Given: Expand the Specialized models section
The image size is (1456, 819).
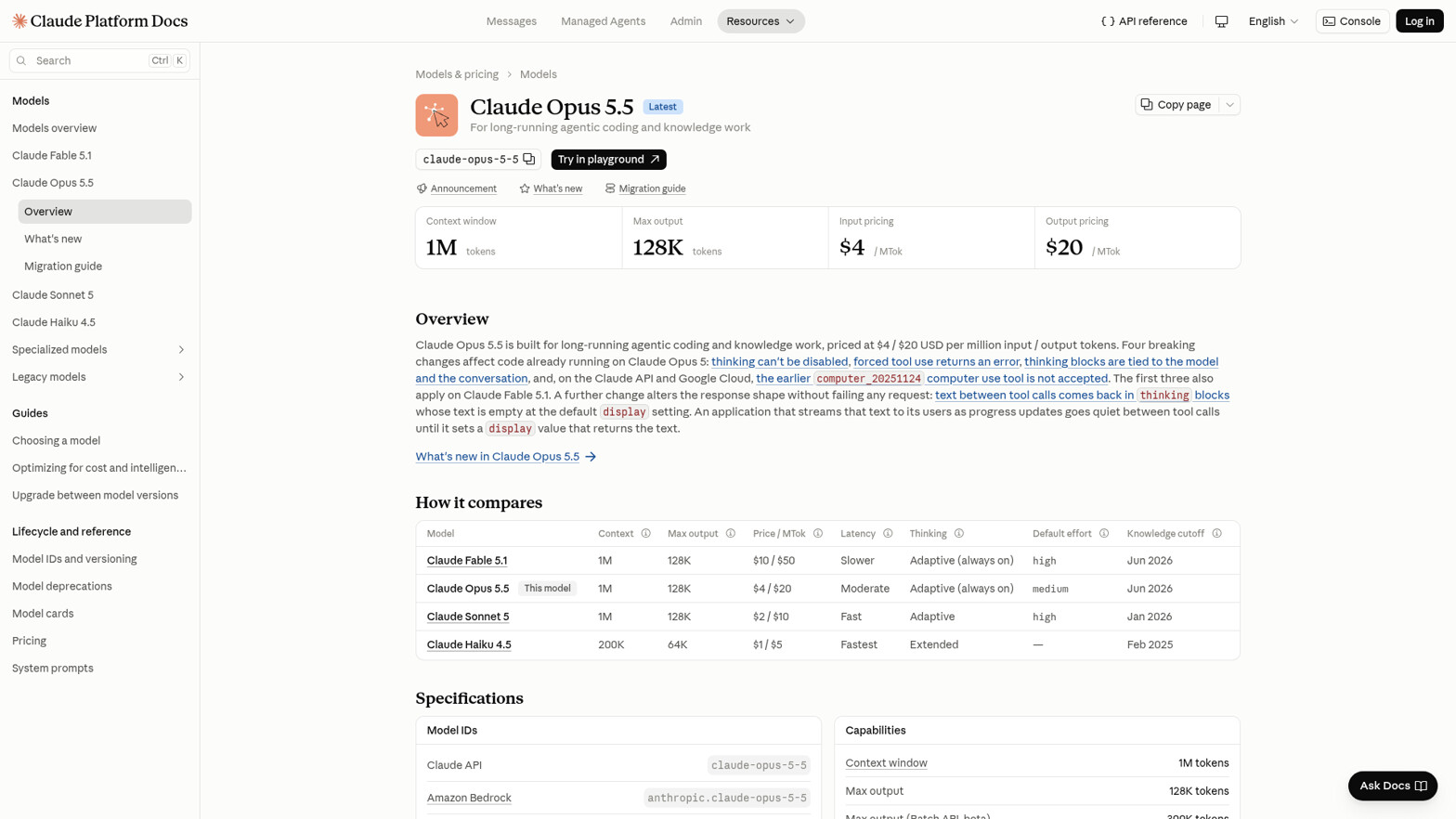Looking at the screenshot, I should tap(181, 350).
